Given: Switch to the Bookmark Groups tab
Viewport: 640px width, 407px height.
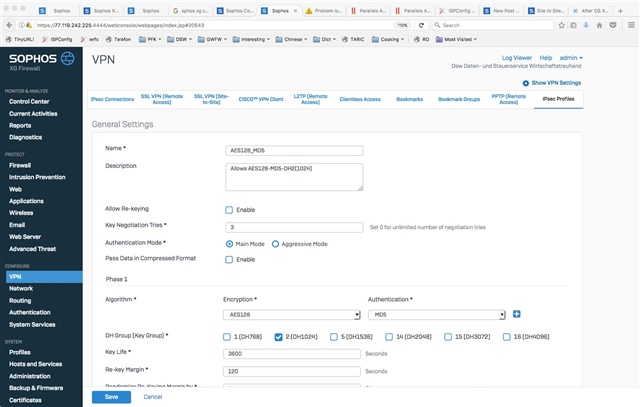Looking at the screenshot, I should pos(459,99).
